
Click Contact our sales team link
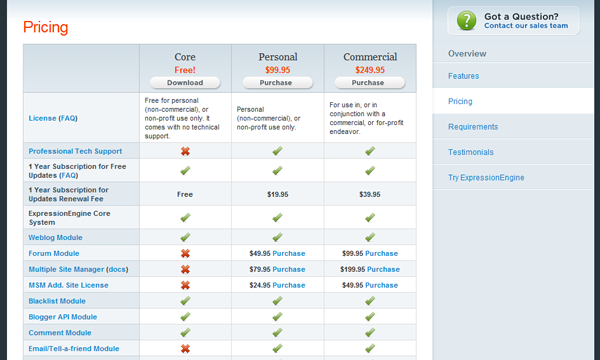click(x=526, y=26)
